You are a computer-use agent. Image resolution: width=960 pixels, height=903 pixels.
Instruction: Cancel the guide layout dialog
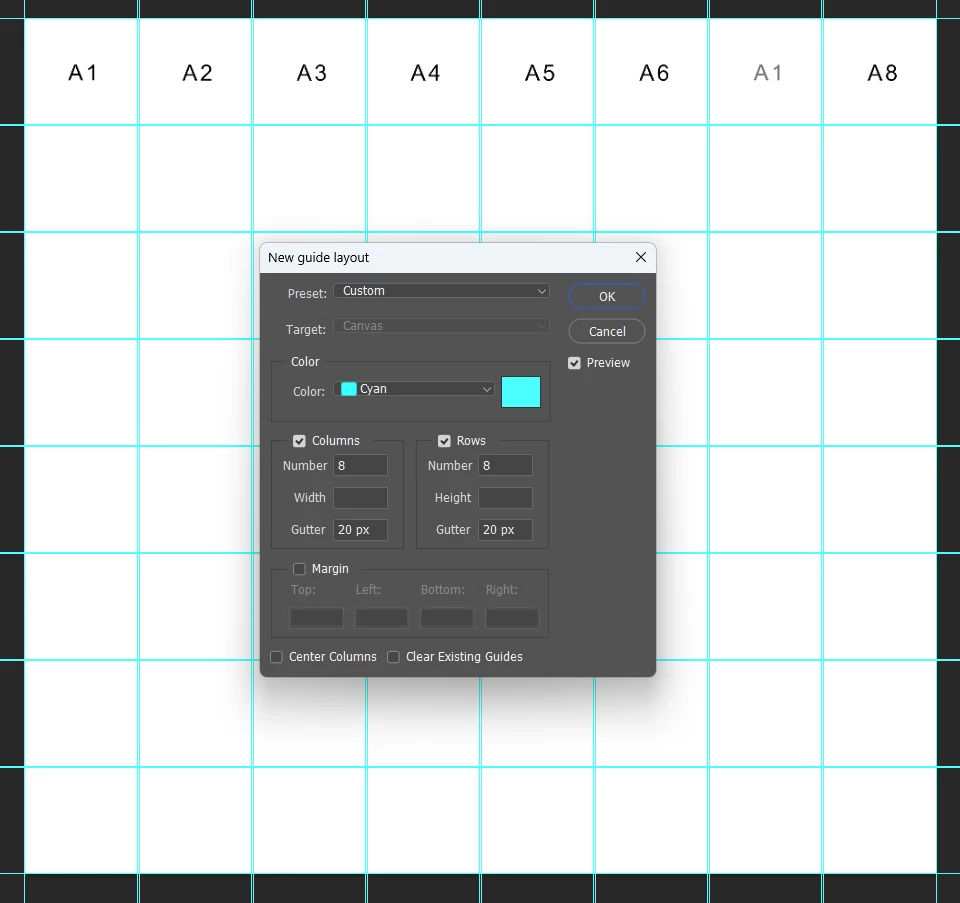tap(607, 331)
